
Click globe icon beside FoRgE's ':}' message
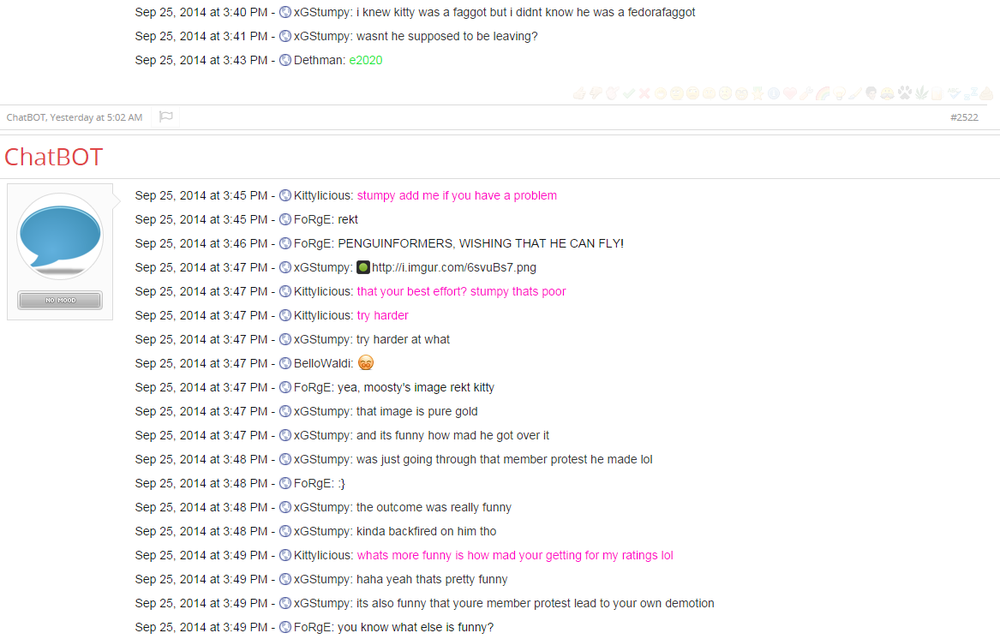tap(285, 483)
